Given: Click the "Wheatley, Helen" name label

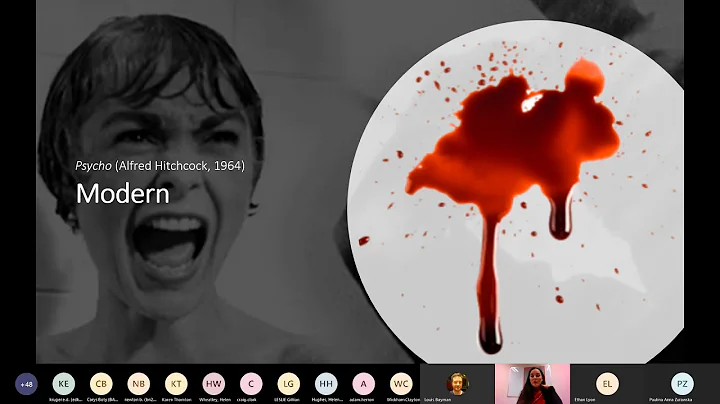Looking at the screenshot, I should 215,400.
